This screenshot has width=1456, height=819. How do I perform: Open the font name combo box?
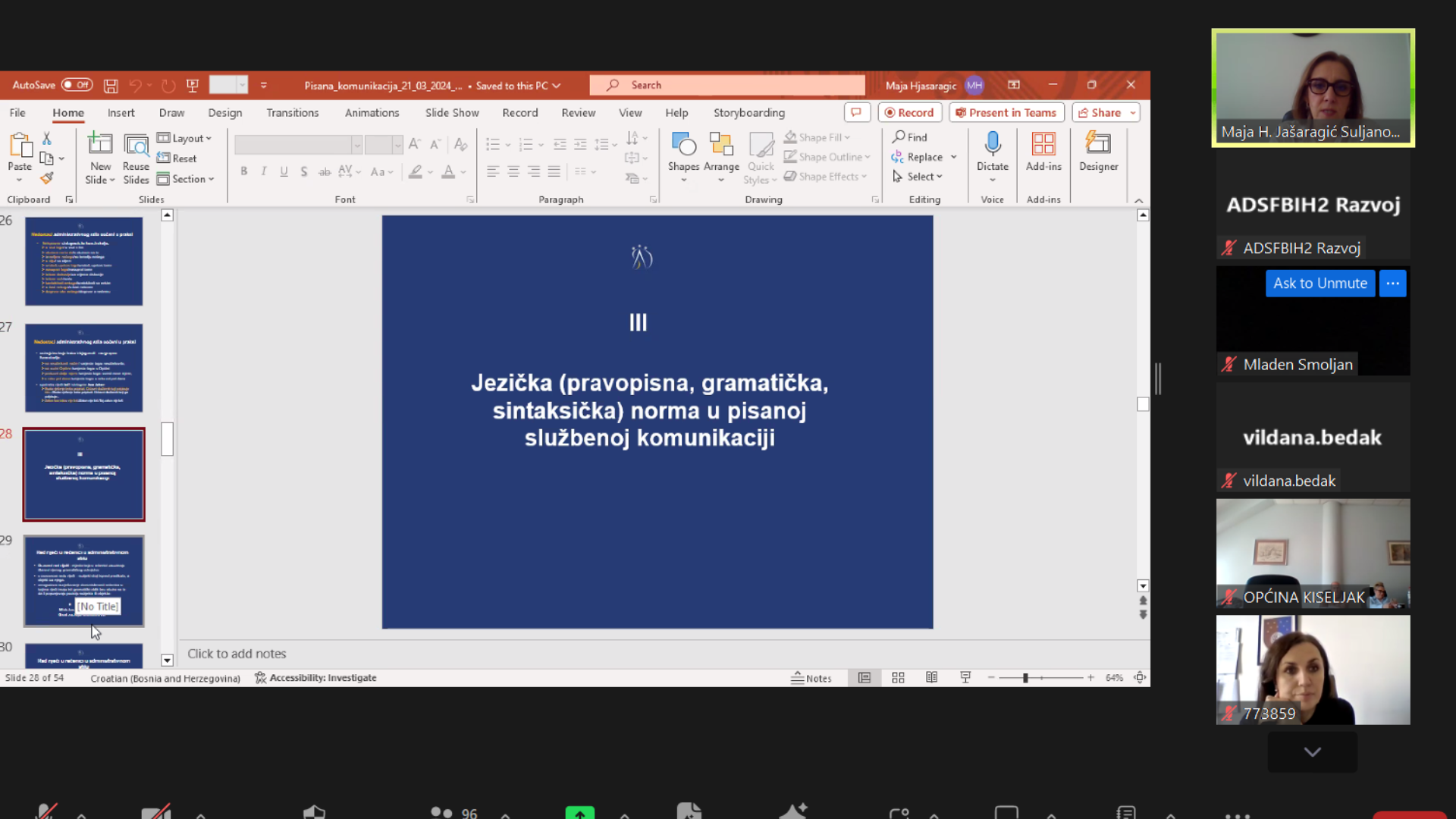(x=297, y=144)
